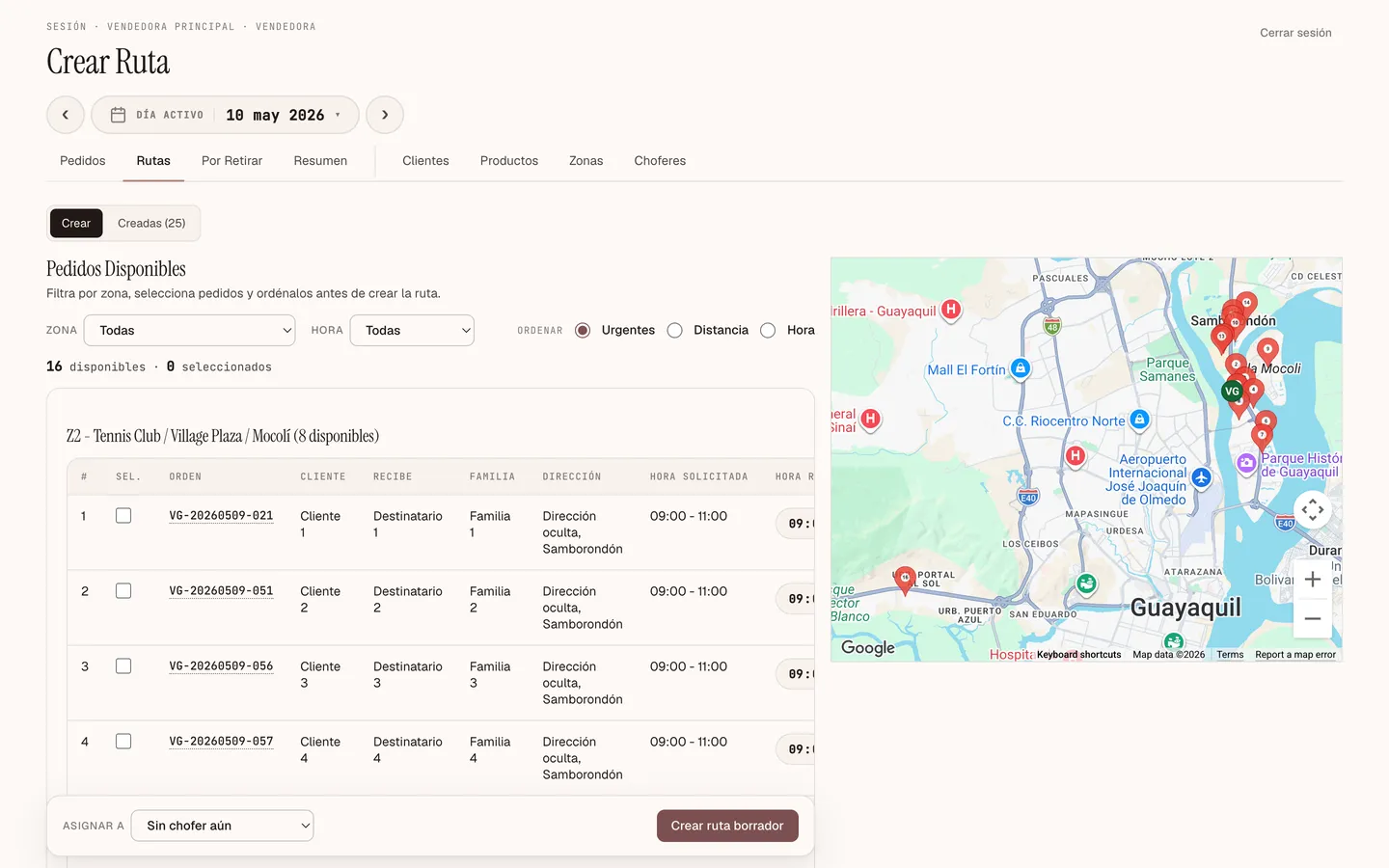Switch to the Pedidos tab
1389x868 pixels.
coord(83,161)
